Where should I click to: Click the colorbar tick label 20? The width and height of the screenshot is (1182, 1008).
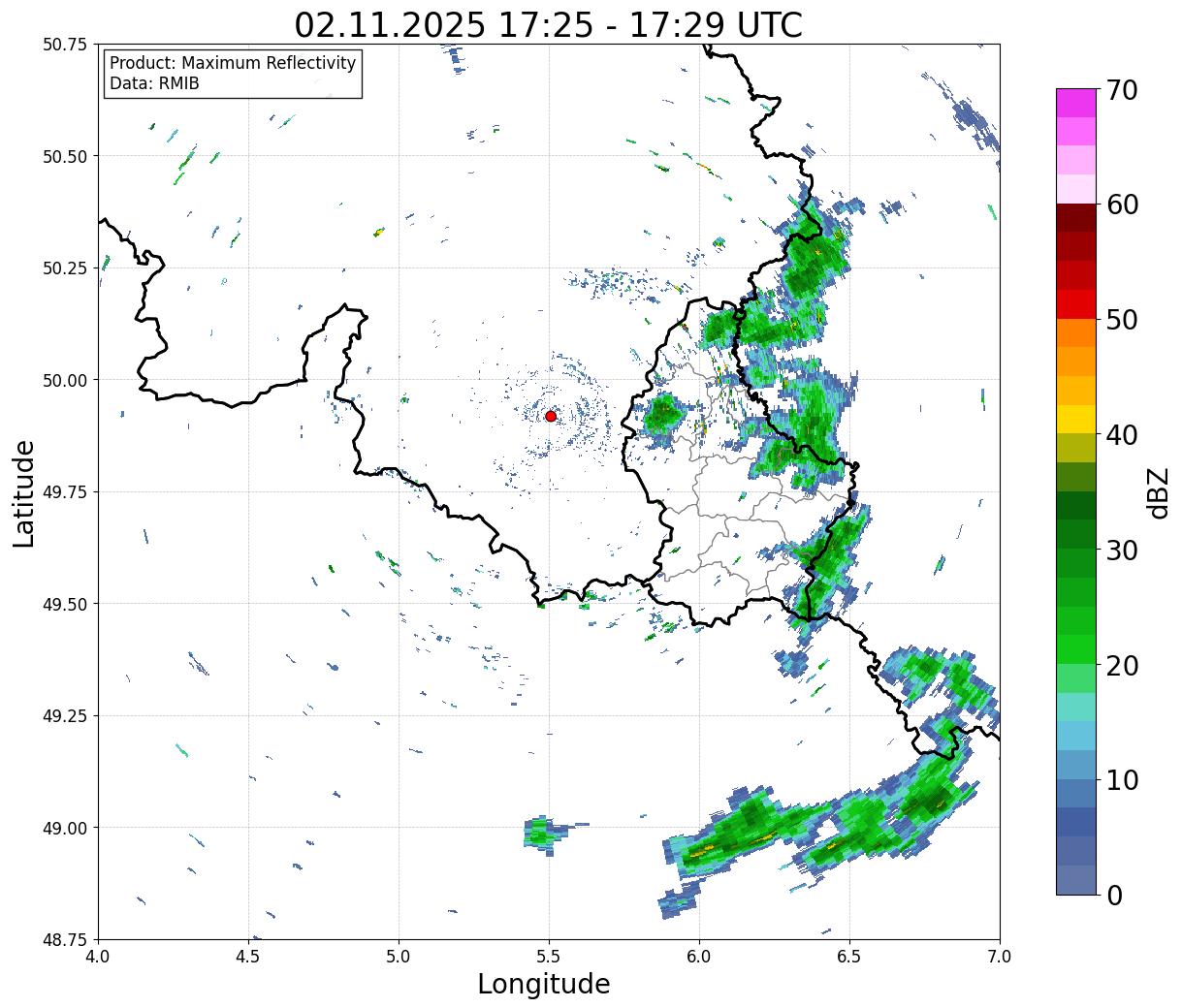click(x=1122, y=666)
